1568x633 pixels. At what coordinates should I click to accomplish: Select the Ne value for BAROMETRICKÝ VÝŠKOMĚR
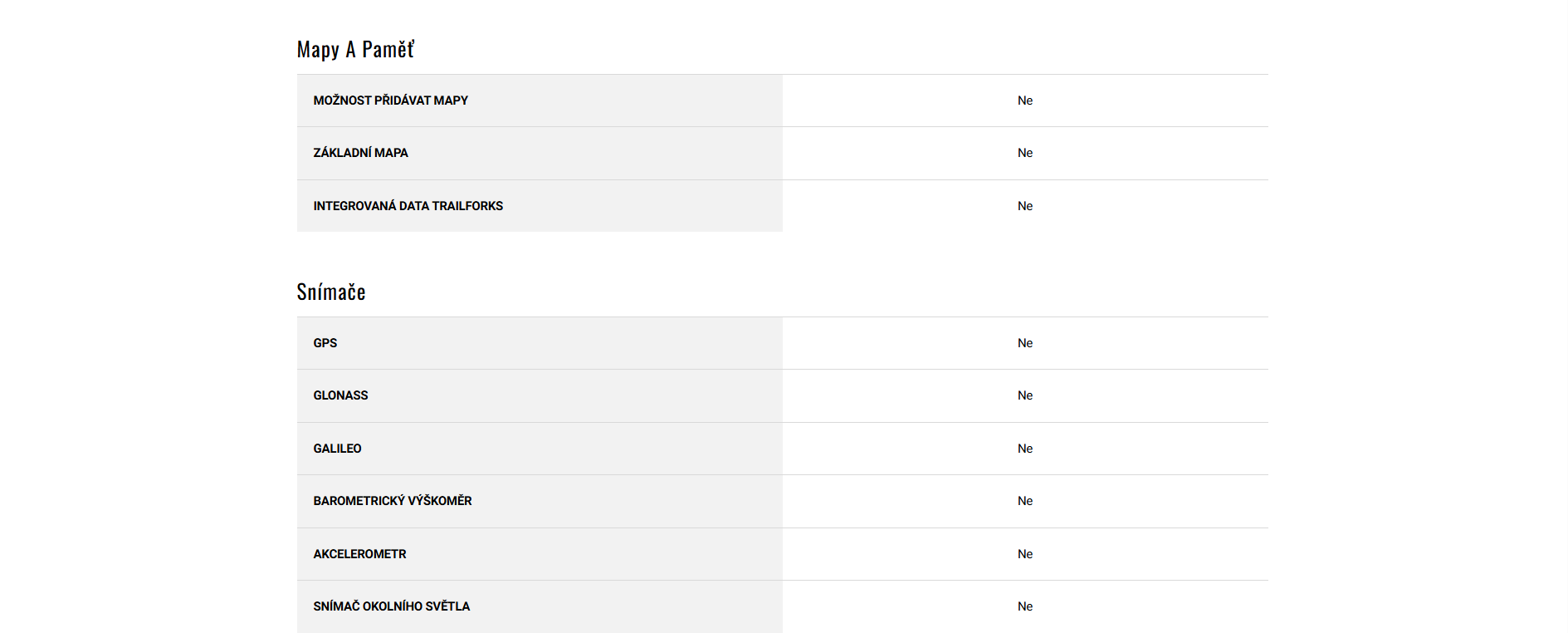pyautogui.click(x=1025, y=501)
